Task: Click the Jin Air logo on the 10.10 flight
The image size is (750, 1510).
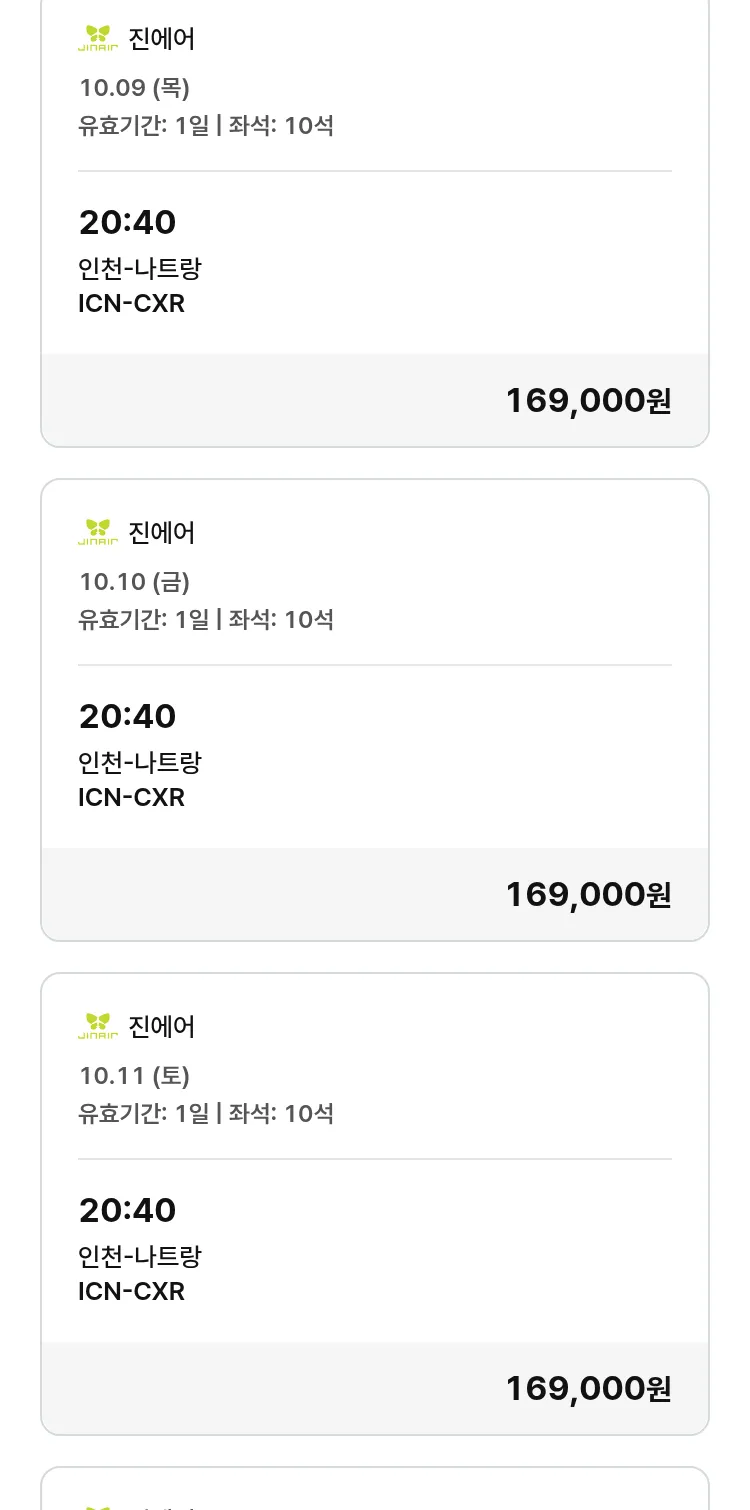Action: pyautogui.click(x=98, y=532)
